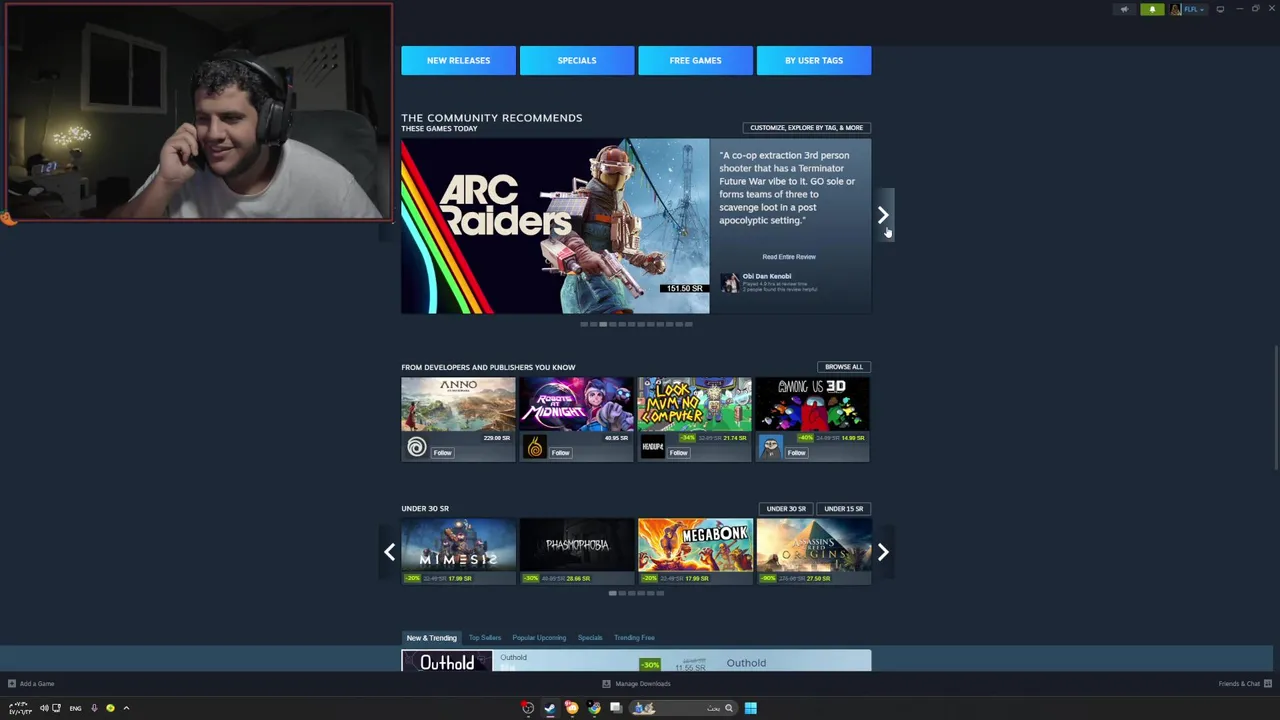Screen dimensions: 1280x720
Task: Click the Obi Dan Kenobi reviewer name
Action: click(767, 276)
